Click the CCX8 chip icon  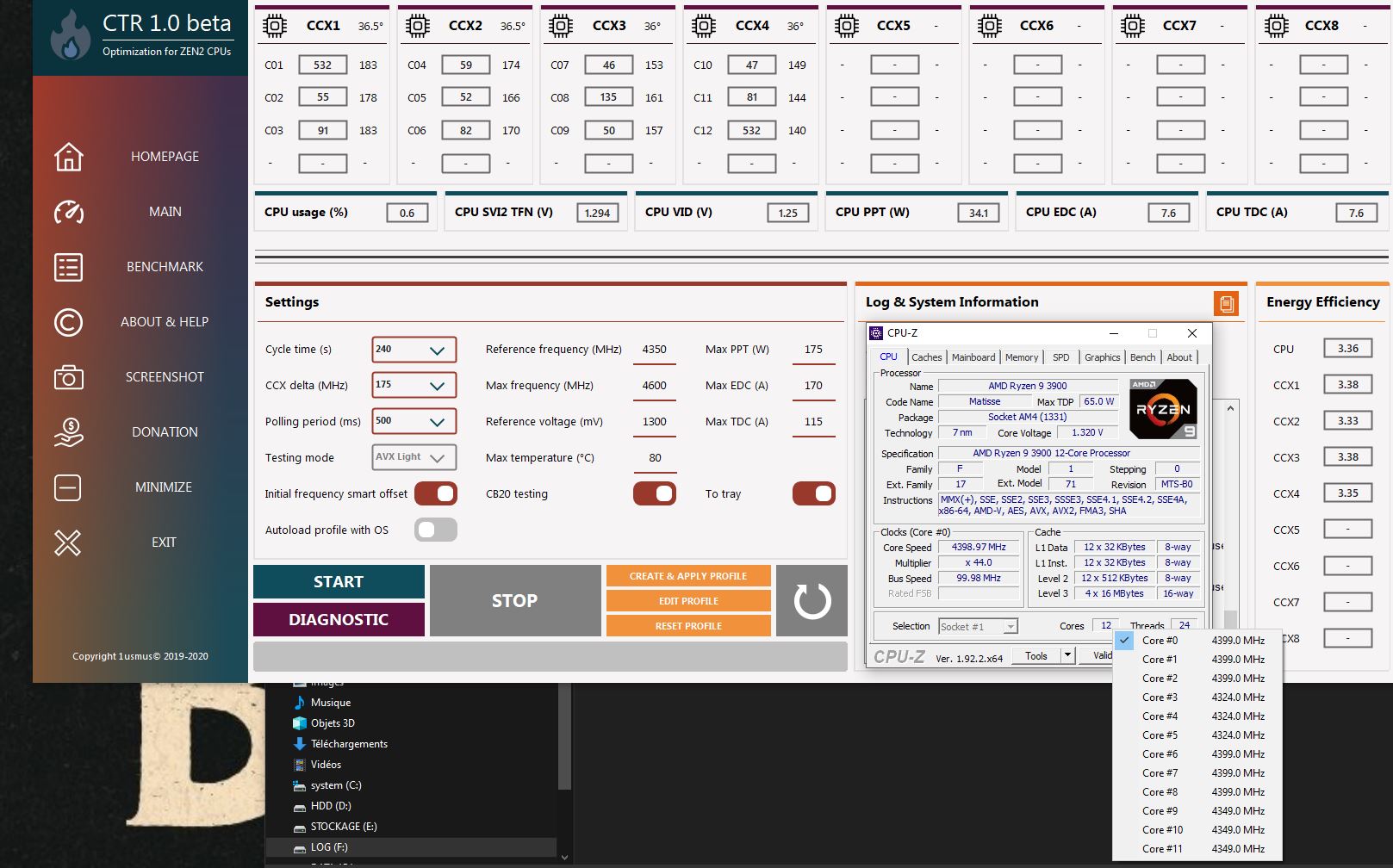click(1276, 26)
